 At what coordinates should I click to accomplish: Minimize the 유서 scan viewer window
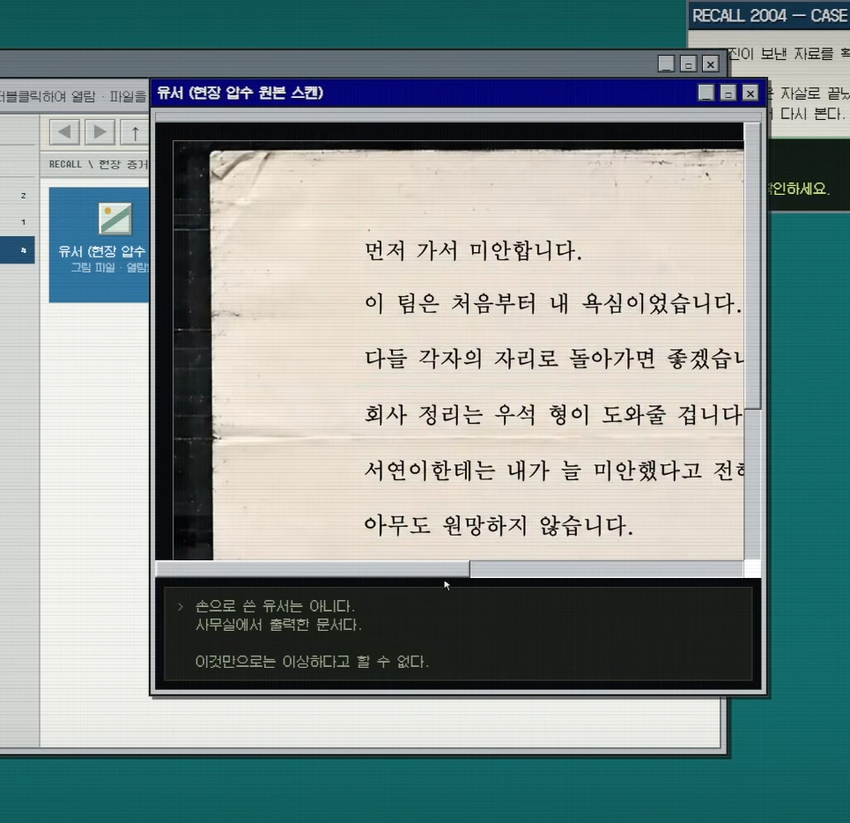[706, 93]
